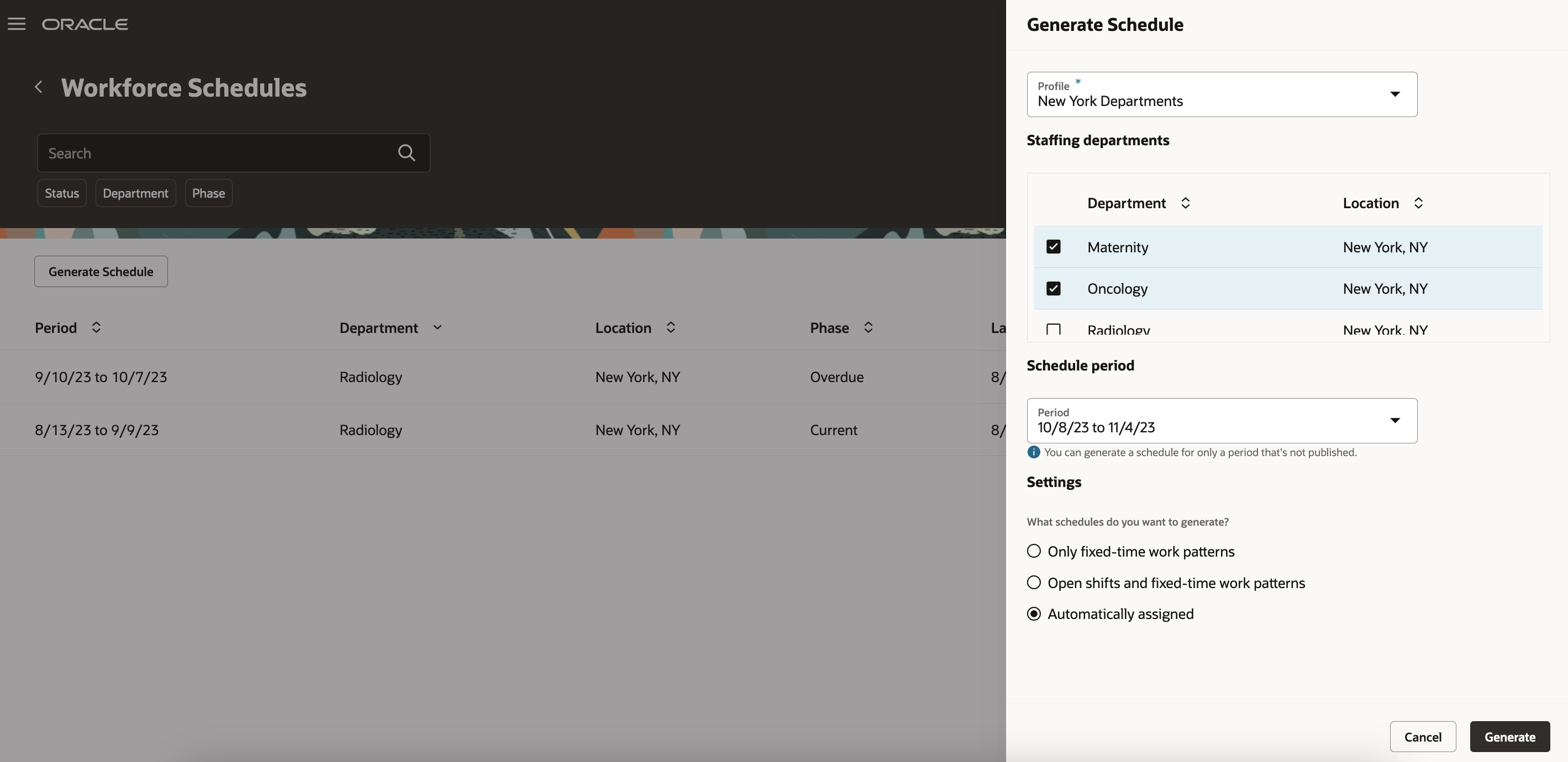The image size is (1568, 762).
Task: Sort the schedule list by Phase
Action: (867, 327)
